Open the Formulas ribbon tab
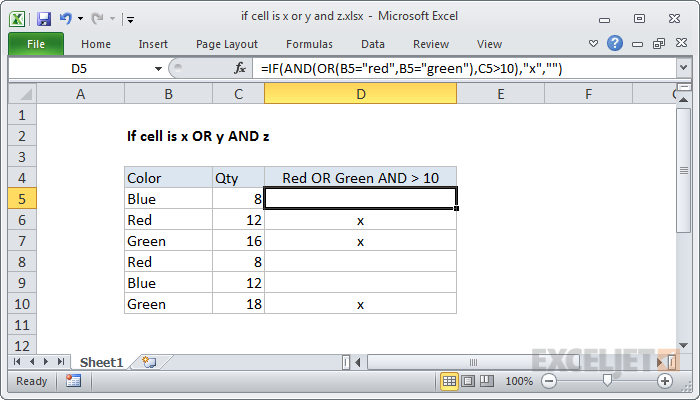This screenshot has width=700, height=400. [309, 44]
